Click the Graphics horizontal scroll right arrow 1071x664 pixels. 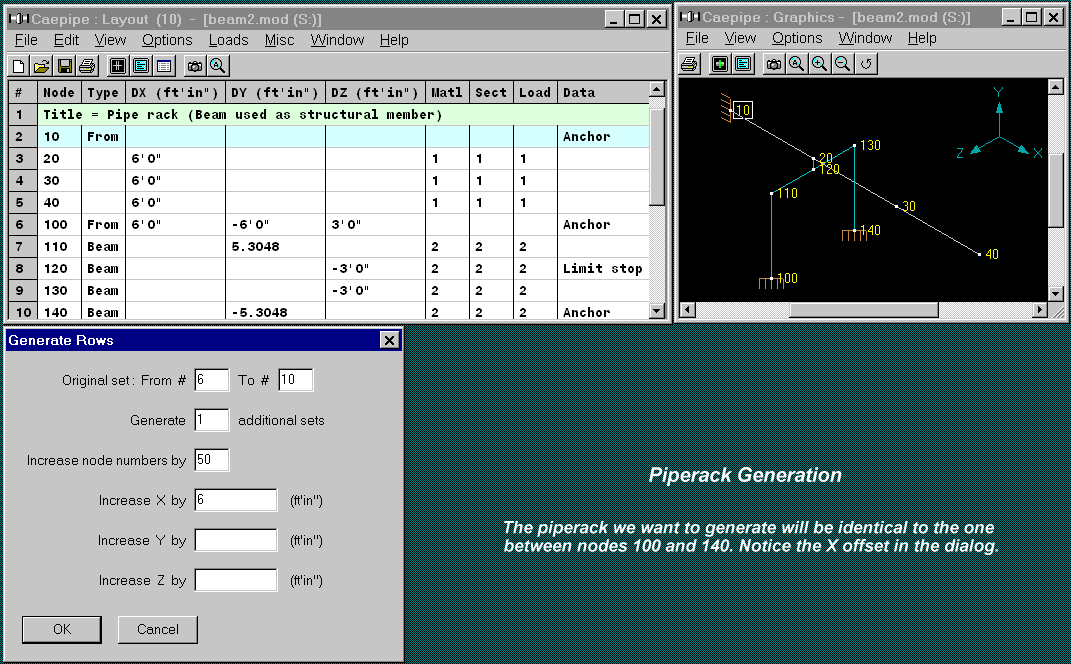(1040, 310)
